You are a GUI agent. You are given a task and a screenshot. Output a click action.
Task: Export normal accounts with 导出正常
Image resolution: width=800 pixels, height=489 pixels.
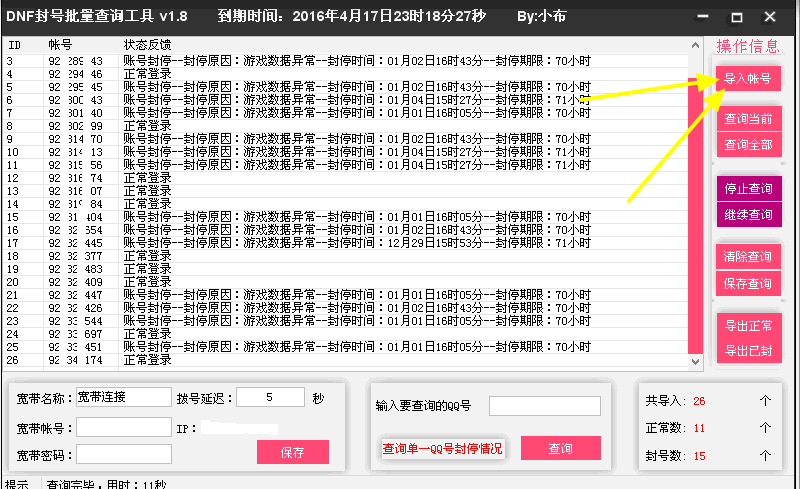point(748,325)
